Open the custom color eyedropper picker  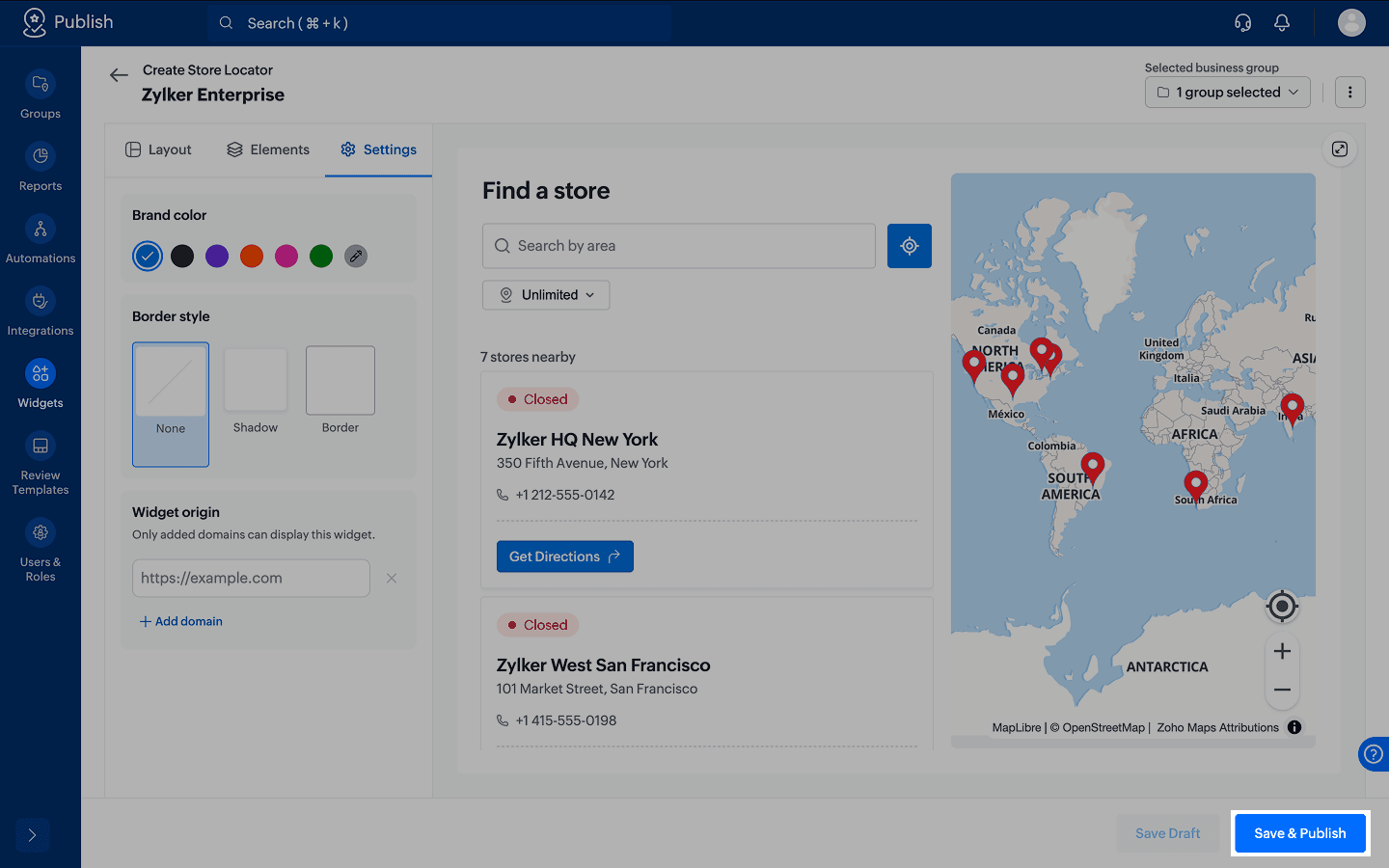tap(356, 256)
